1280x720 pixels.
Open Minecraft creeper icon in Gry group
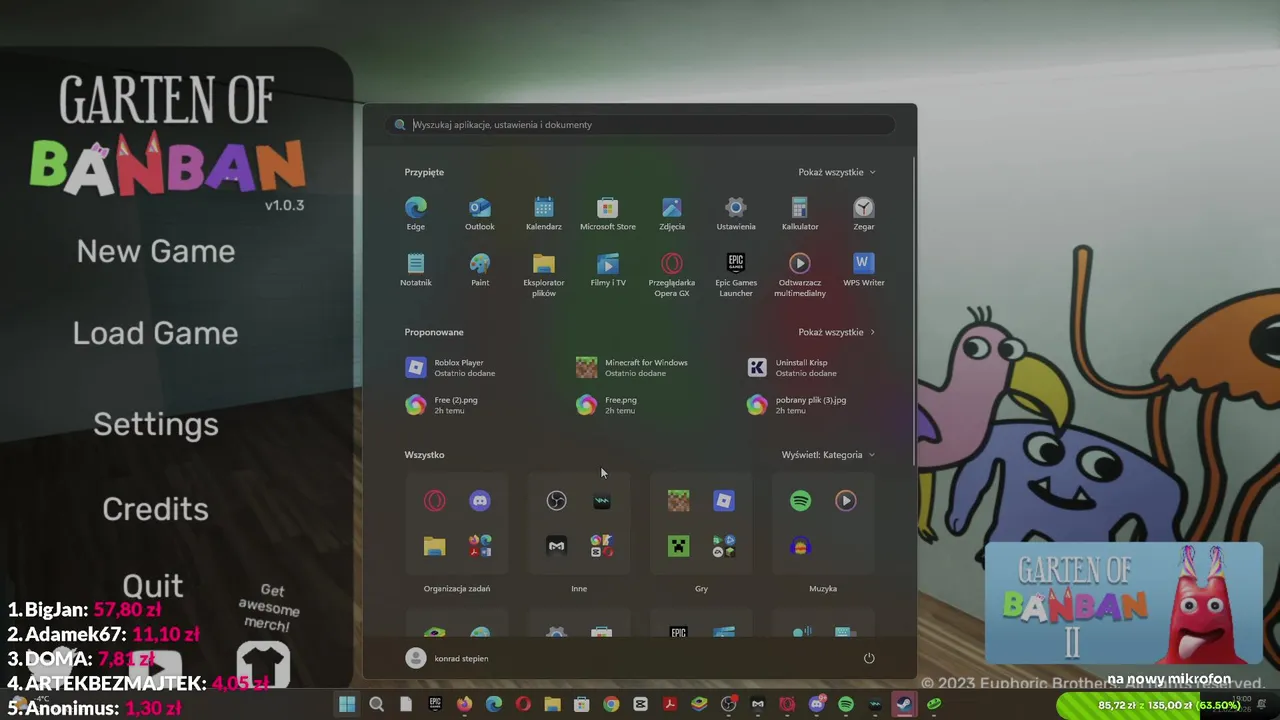tap(679, 546)
